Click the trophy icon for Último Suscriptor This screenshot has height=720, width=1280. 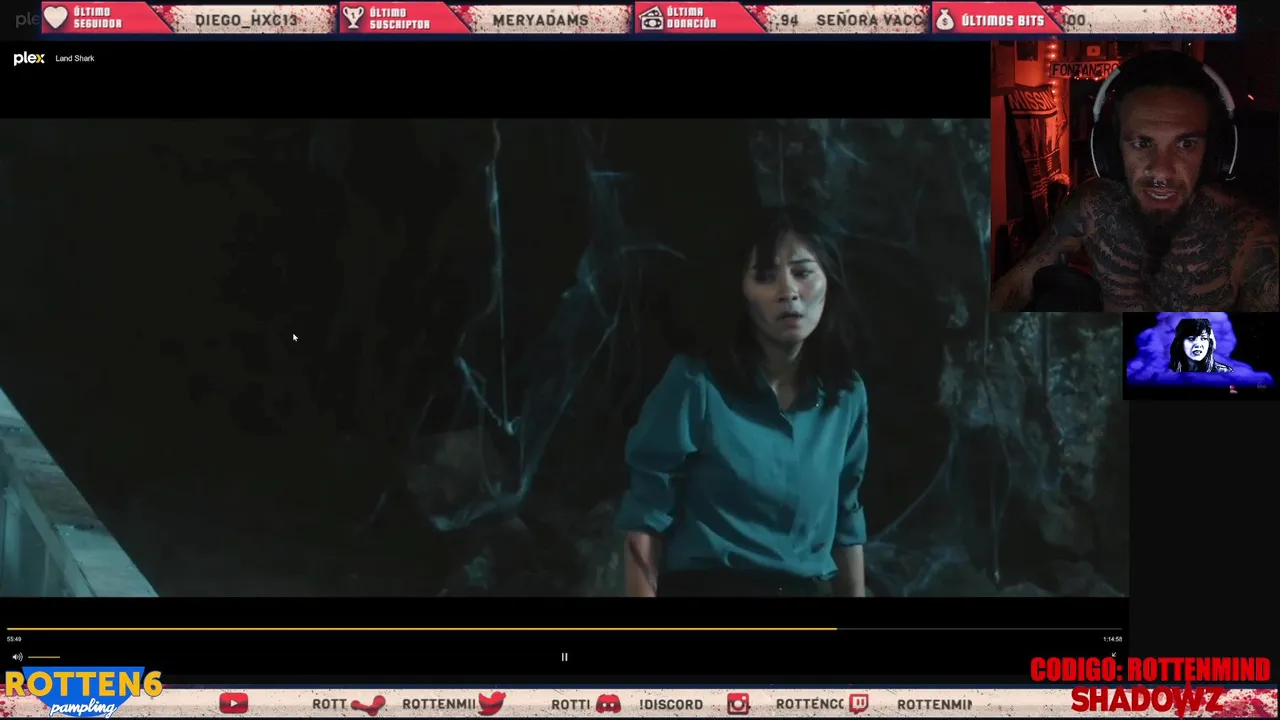tap(352, 18)
